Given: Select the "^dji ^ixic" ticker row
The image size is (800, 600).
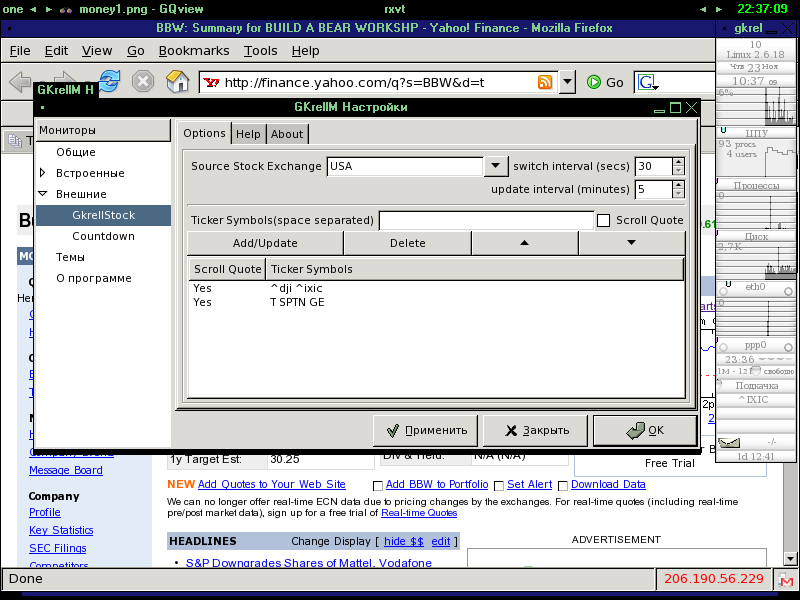Looking at the screenshot, I should pos(436,288).
